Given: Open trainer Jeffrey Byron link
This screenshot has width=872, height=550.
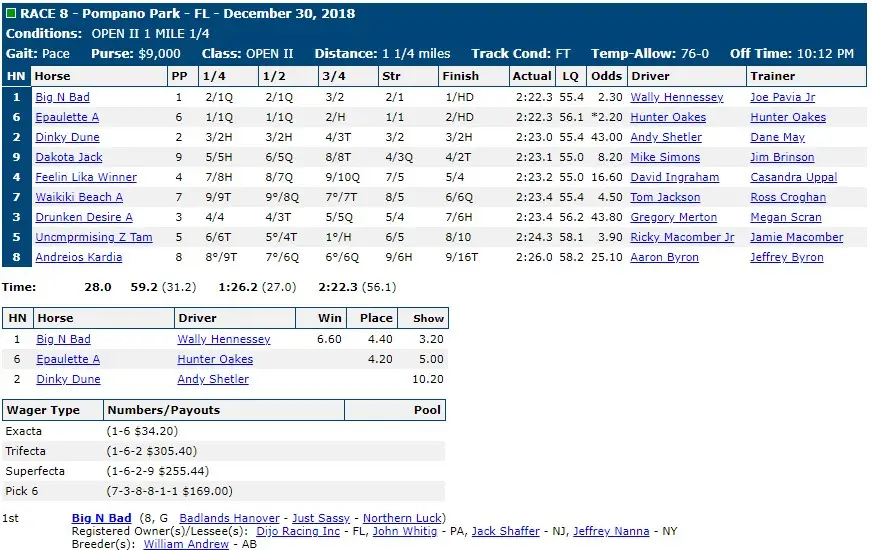Looking at the screenshot, I should (x=787, y=257).
